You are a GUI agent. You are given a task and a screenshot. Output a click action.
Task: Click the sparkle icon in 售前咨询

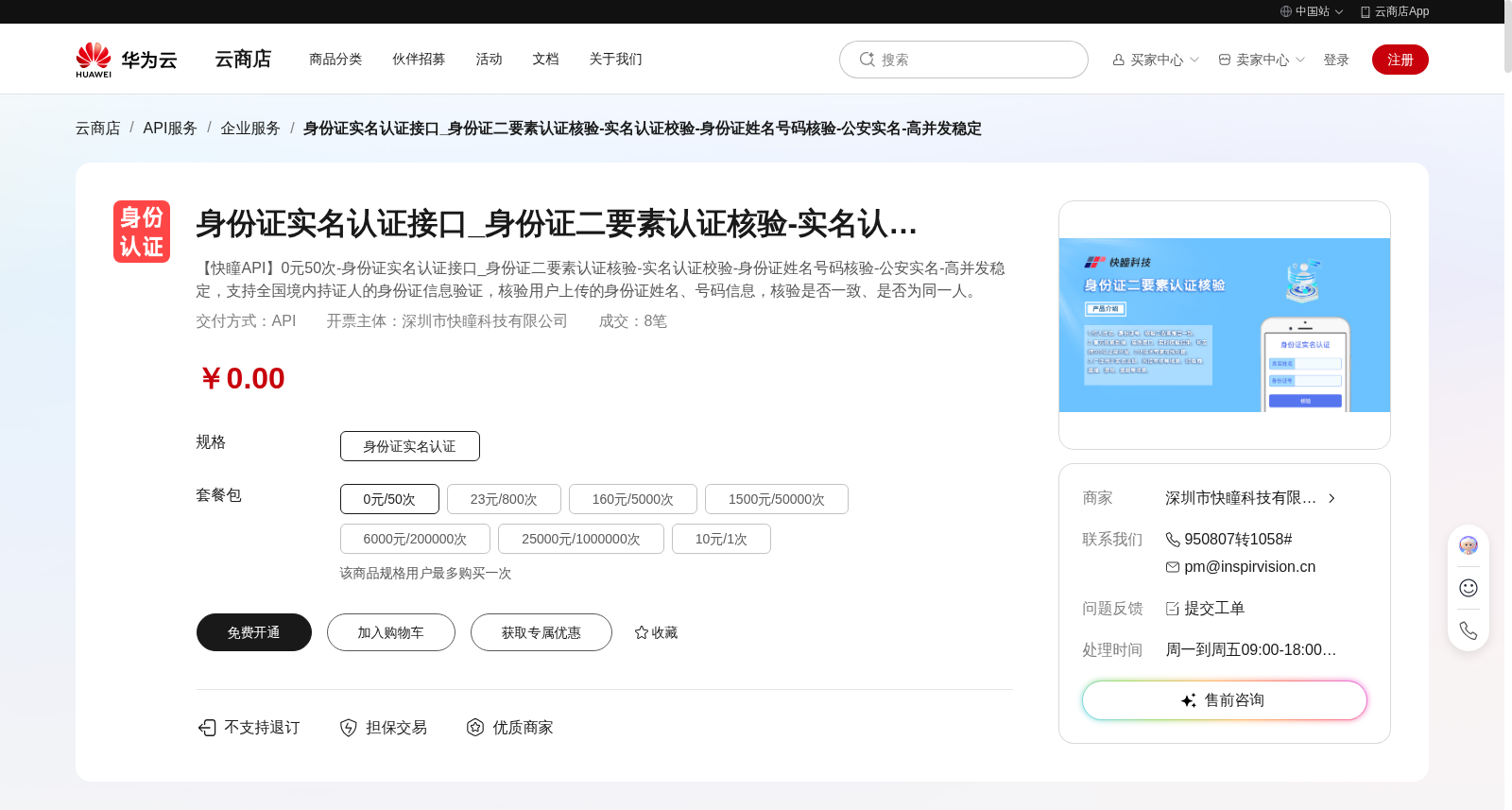click(1189, 700)
